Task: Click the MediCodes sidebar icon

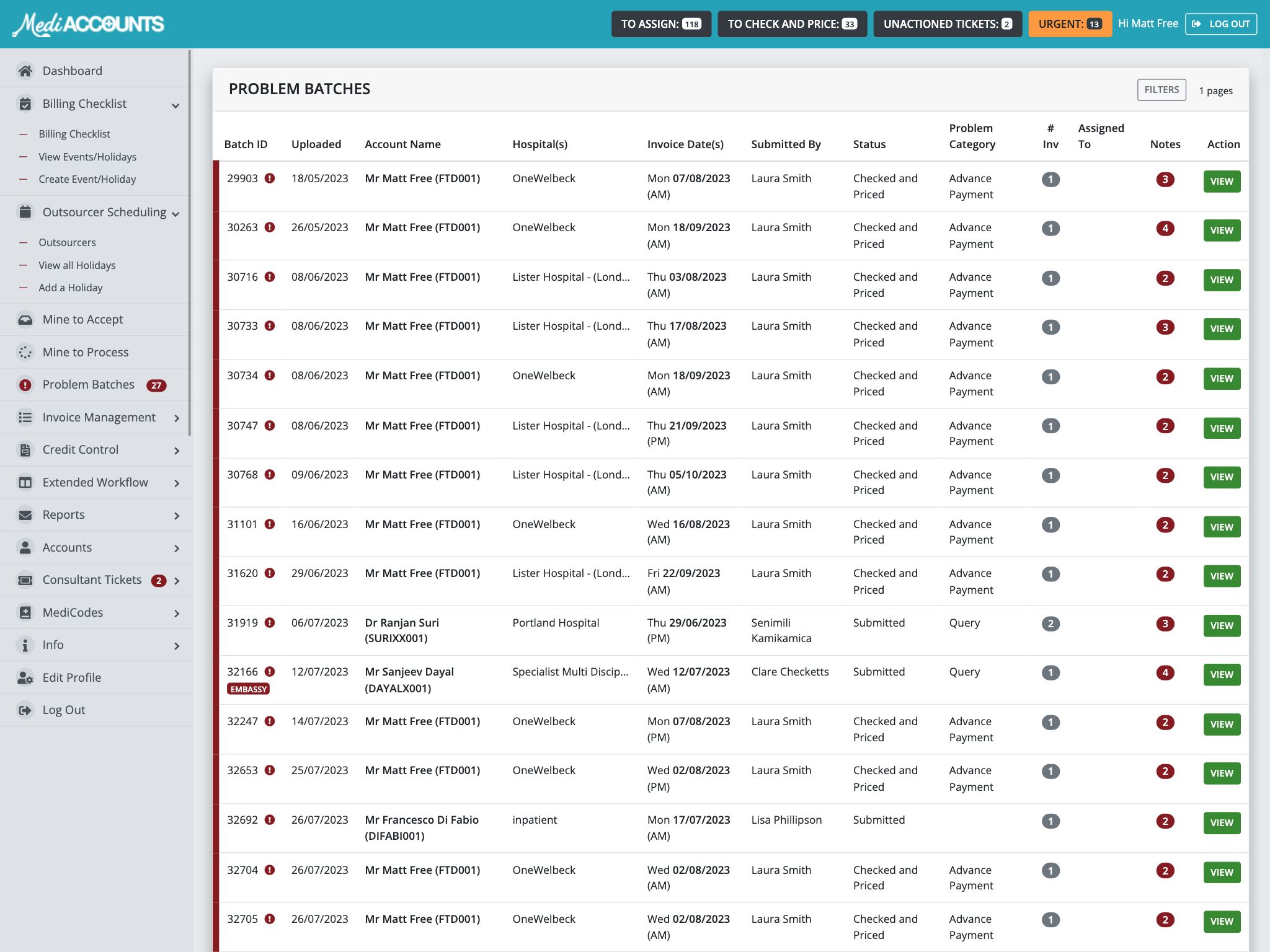Action: (25, 612)
